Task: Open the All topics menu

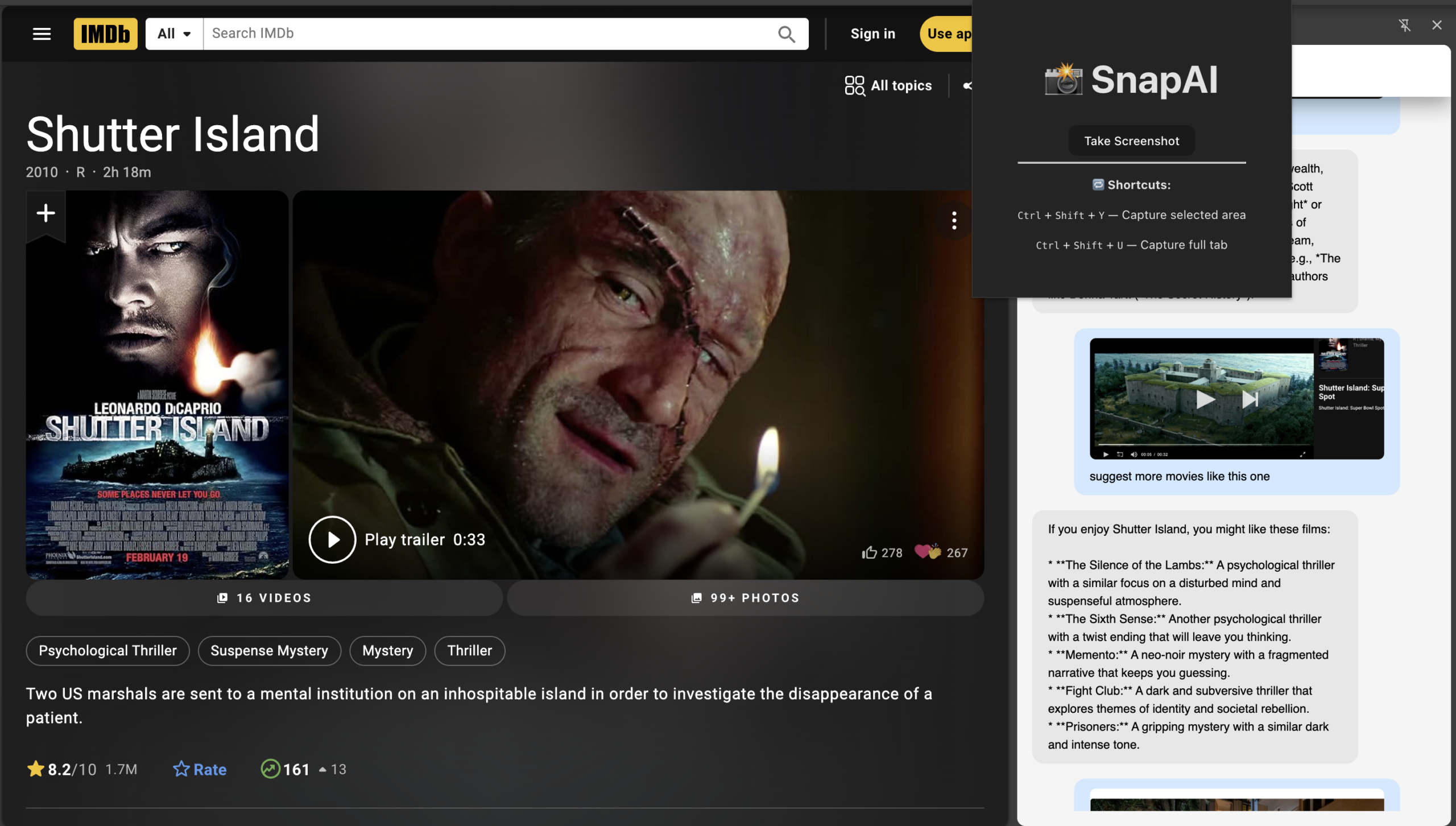Action: pos(888,86)
